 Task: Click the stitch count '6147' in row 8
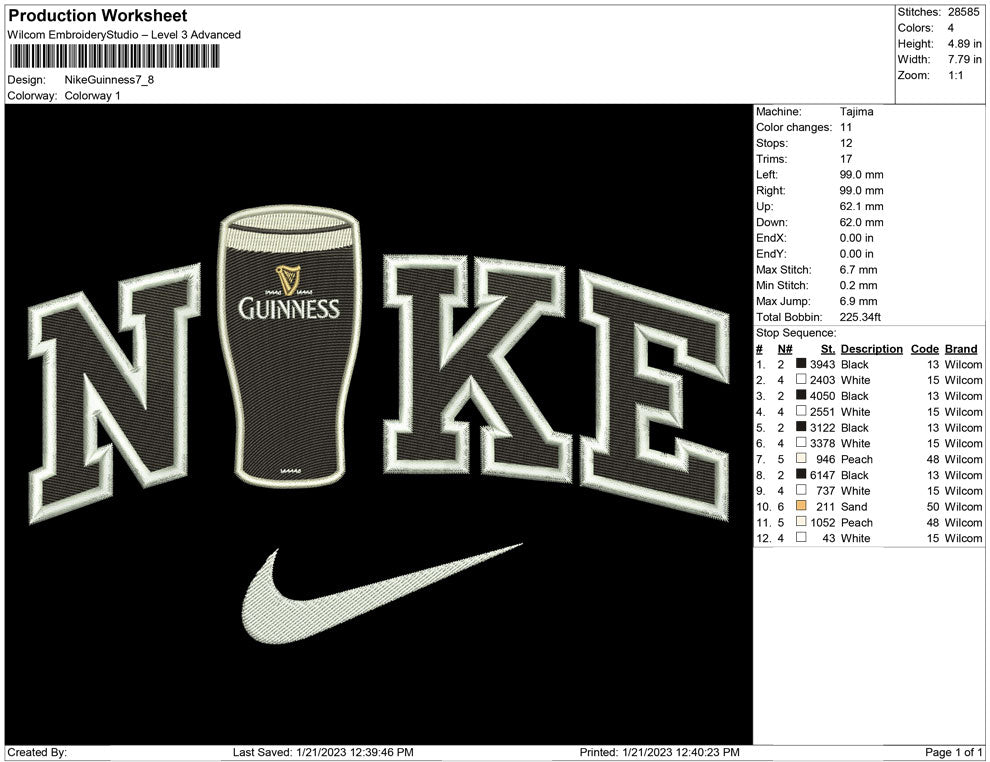[x=822, y=475]
